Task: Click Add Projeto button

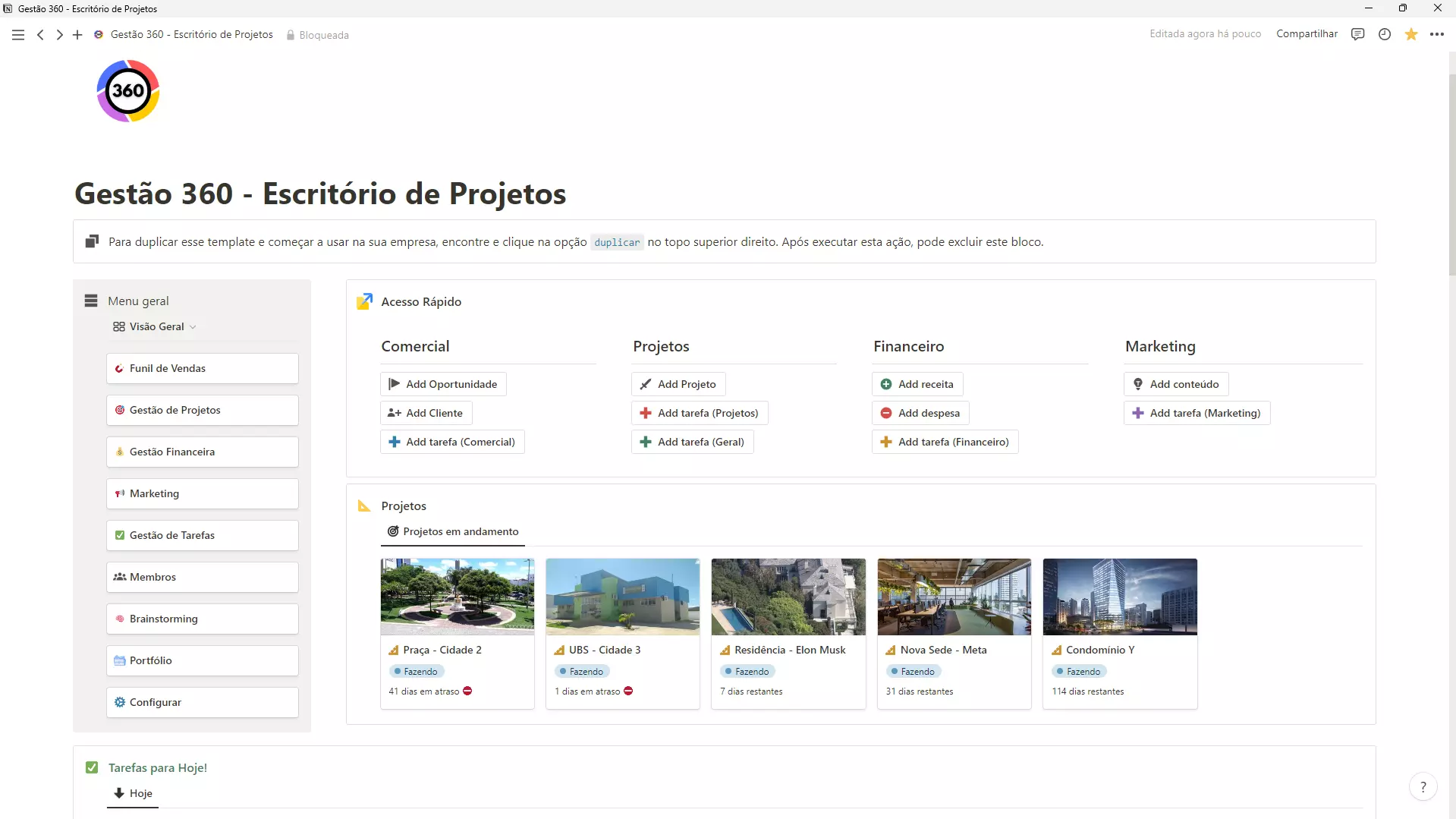Action: [x=678, y=384]
